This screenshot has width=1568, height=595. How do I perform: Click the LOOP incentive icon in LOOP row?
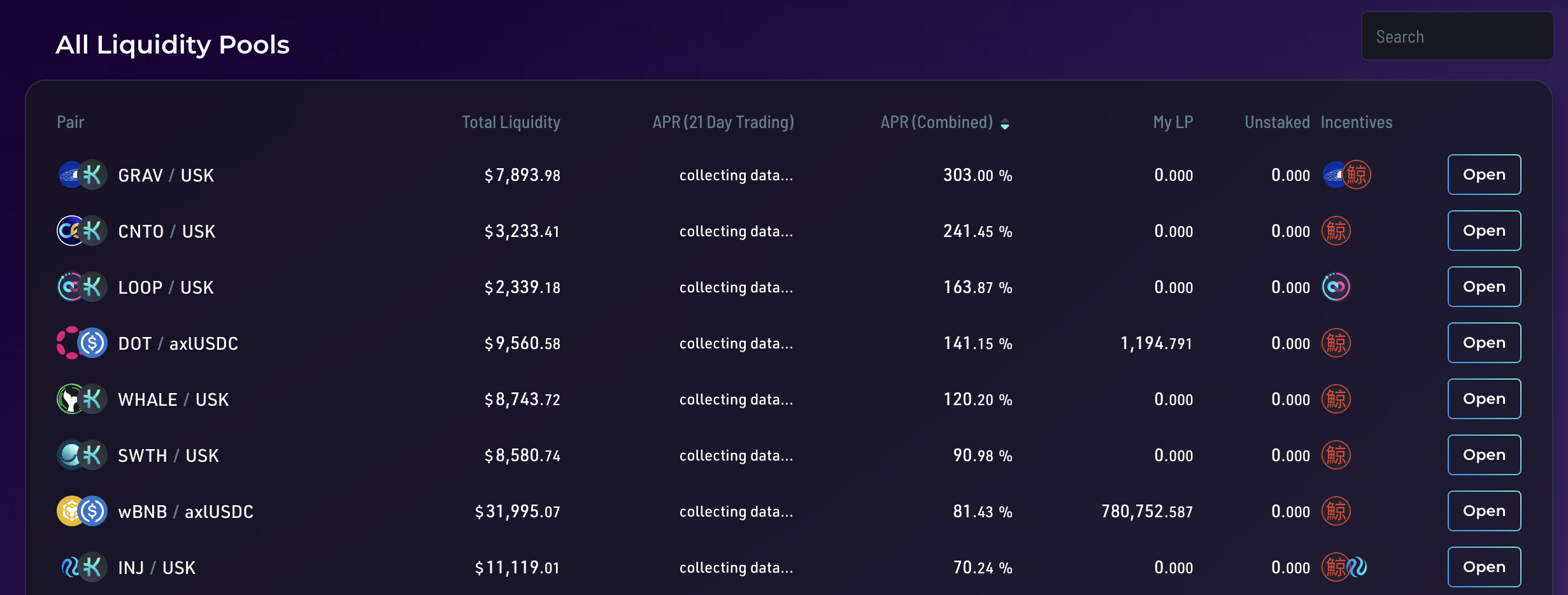tap(1336, 287)
